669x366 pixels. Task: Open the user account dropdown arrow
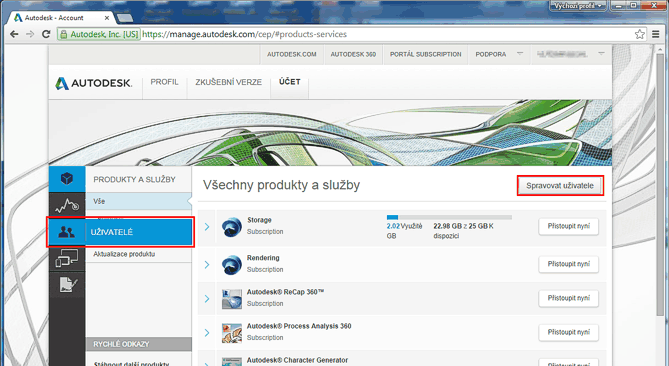(601, 54)
